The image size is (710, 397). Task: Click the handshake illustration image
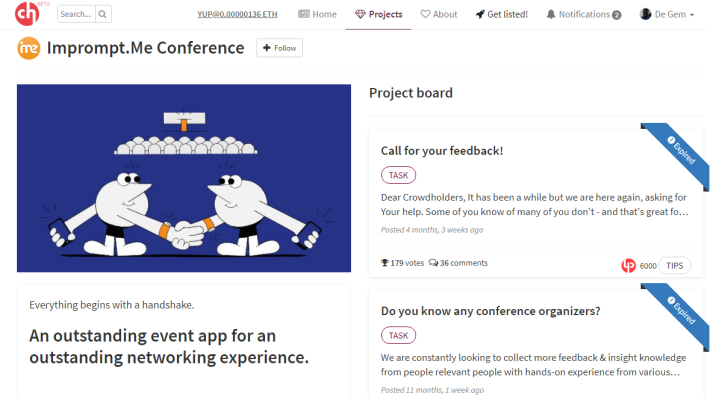click(184, 178)
